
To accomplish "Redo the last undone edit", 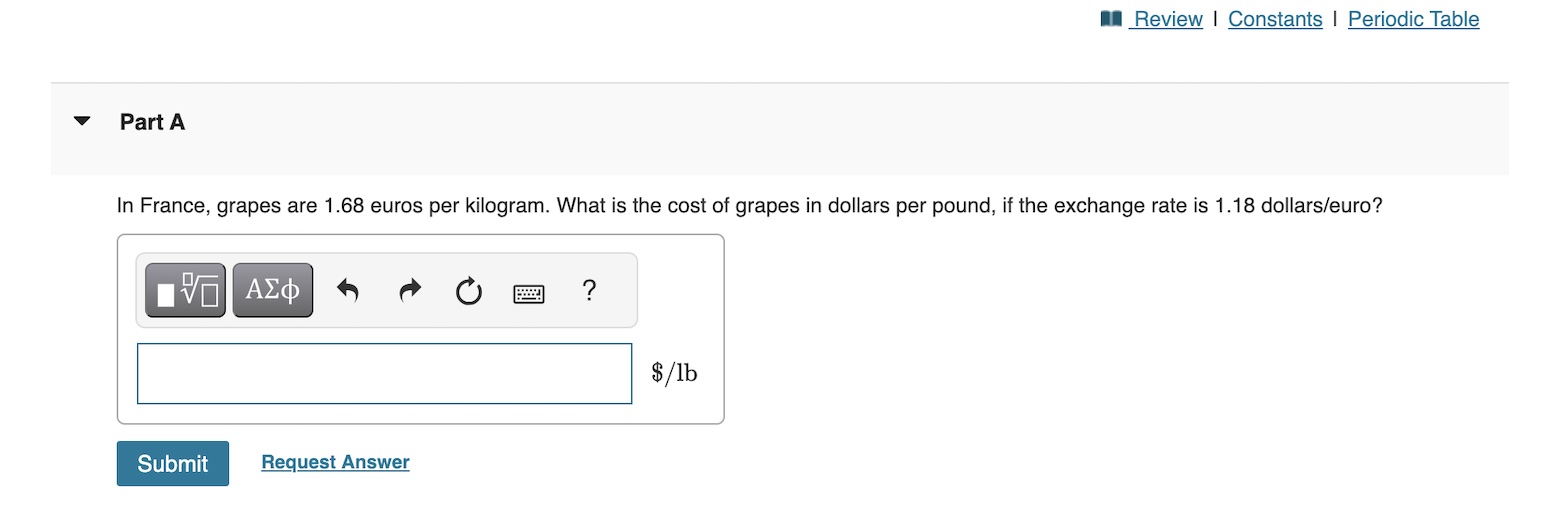I will [x=409, y=291].
